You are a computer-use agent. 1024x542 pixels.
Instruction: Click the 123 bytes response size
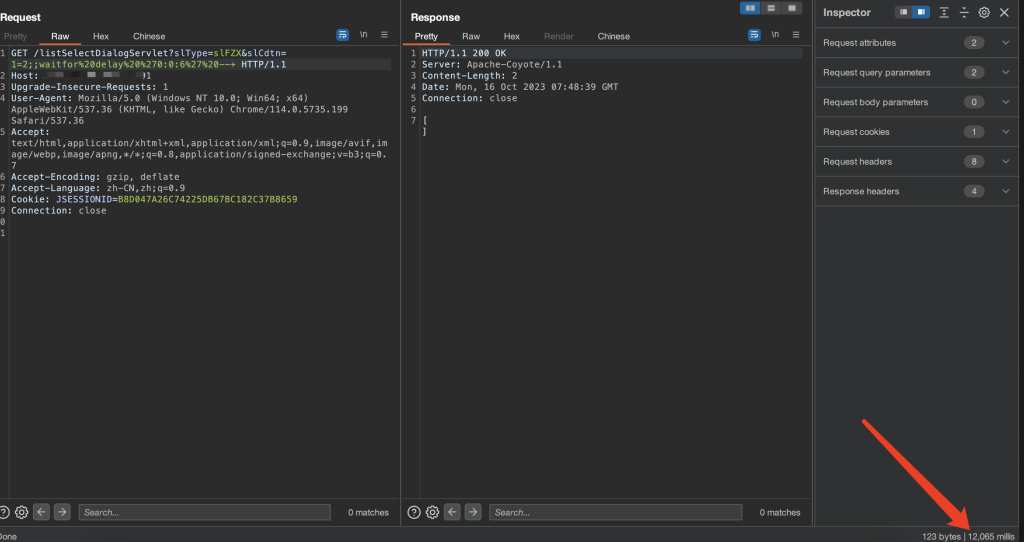click(941, 537)
